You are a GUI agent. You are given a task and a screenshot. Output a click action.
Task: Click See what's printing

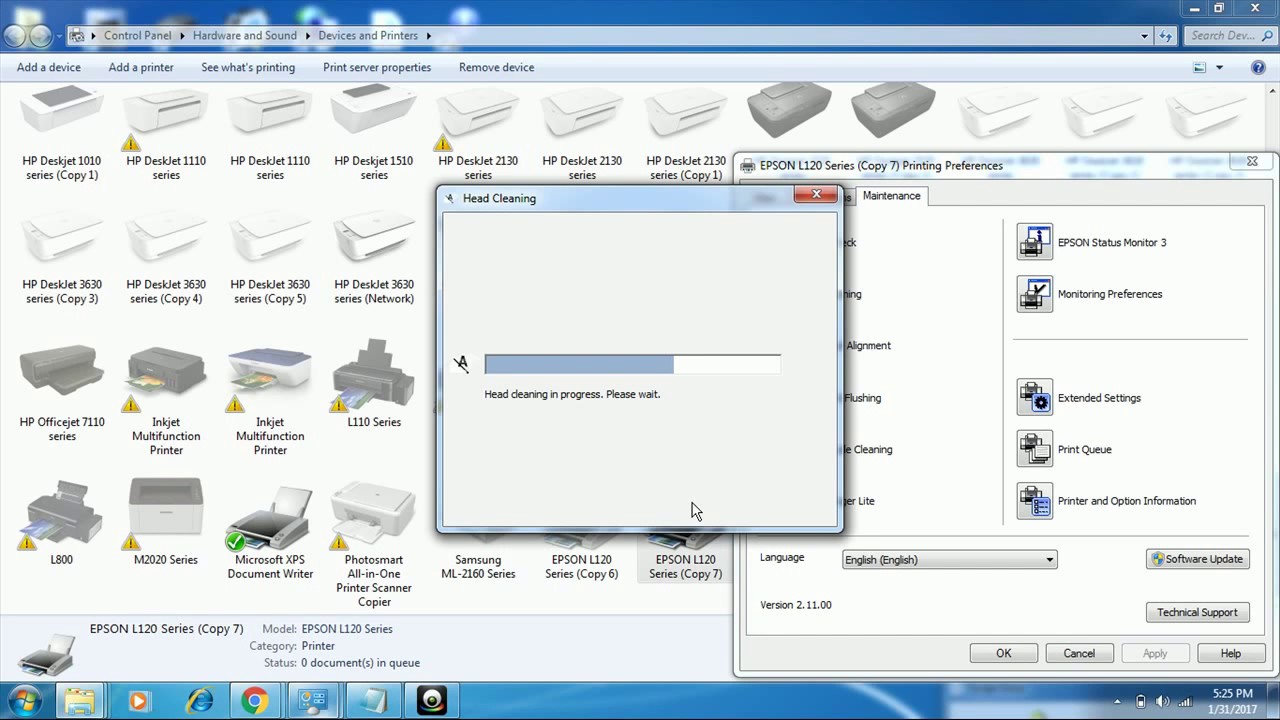point(248,67)
